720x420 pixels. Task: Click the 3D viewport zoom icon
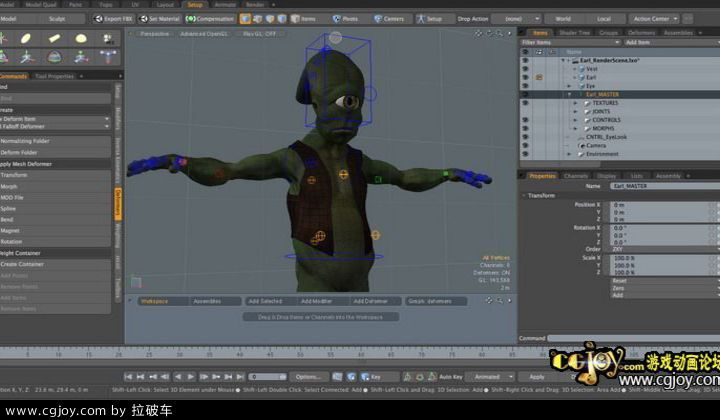pos(499,34)
